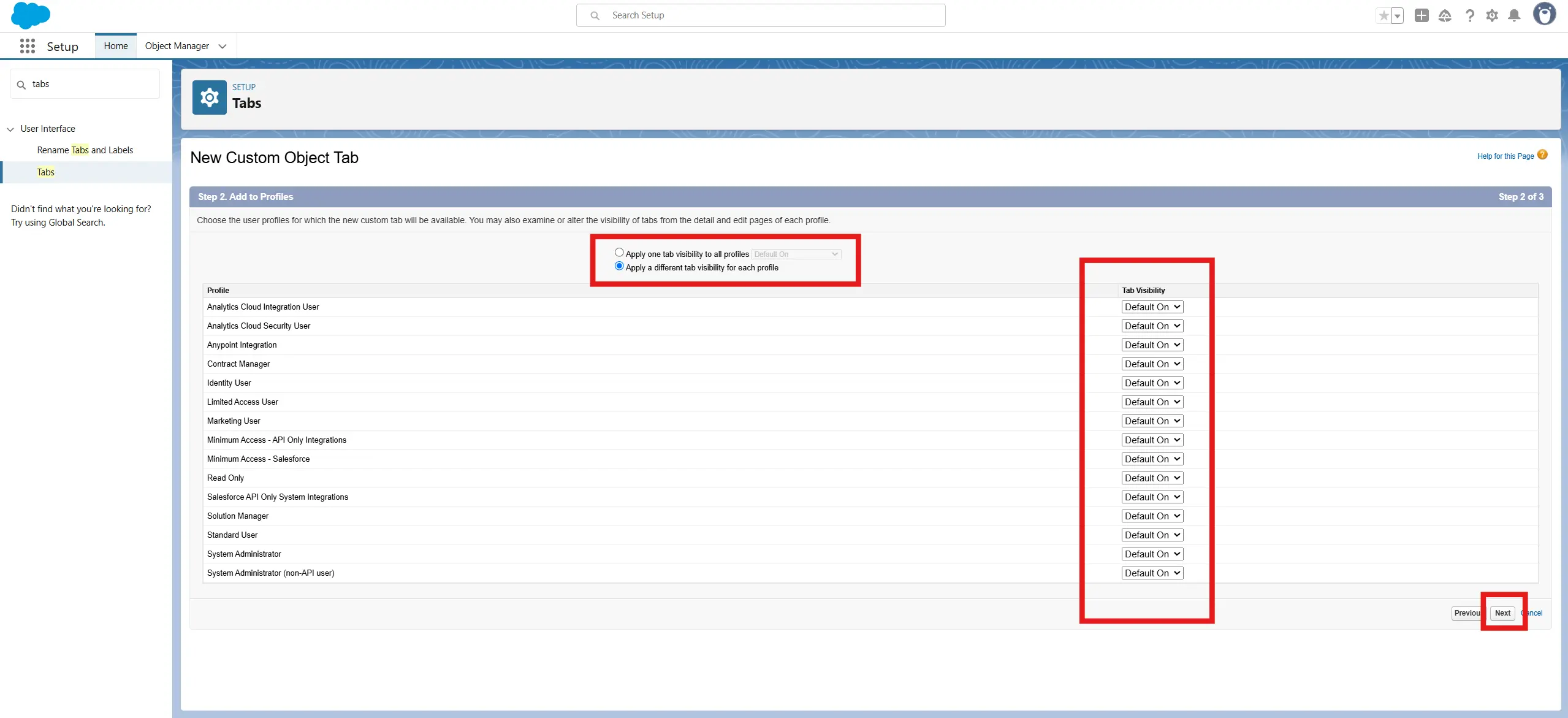Open Tab Visibility dropdown for Standard User
1568x718 pixels.
[1152, 535]
